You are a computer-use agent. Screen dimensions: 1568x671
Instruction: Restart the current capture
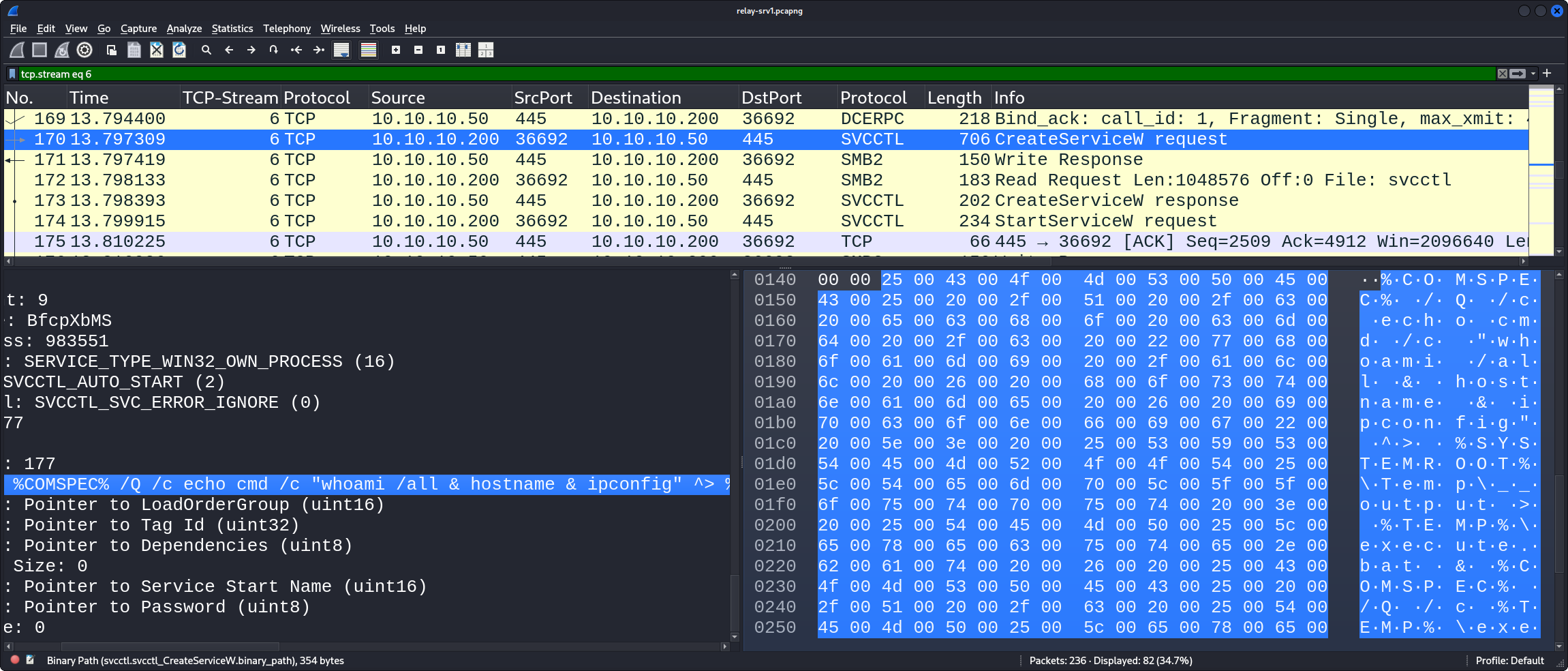[62, 50]
